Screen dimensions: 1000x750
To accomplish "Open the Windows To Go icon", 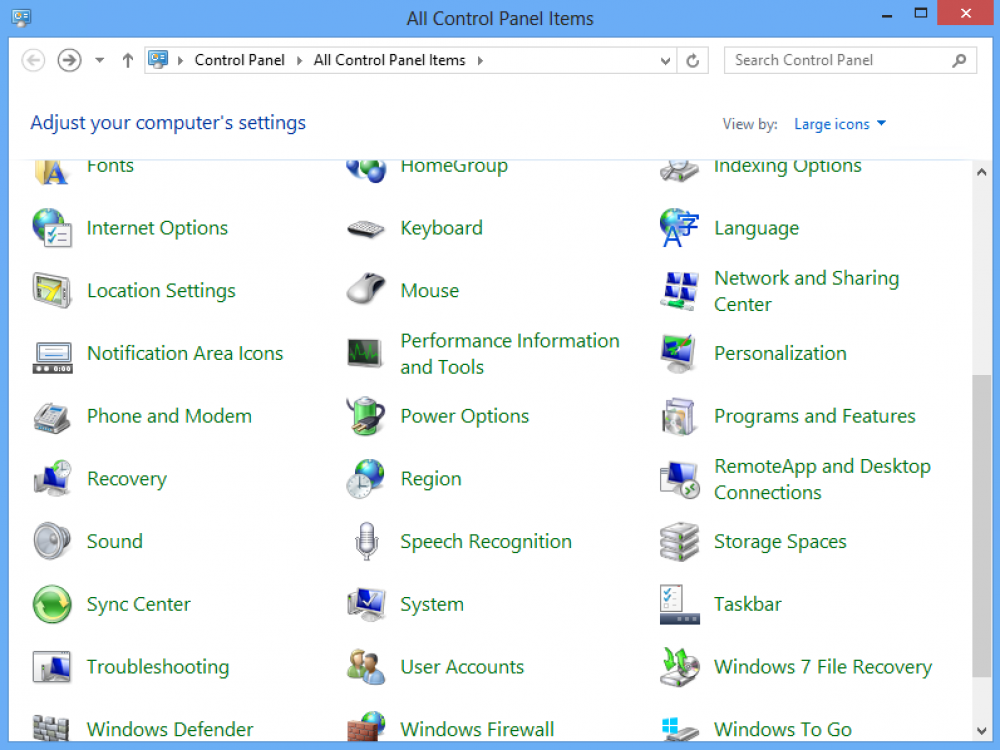I will (x=680, y=729).
